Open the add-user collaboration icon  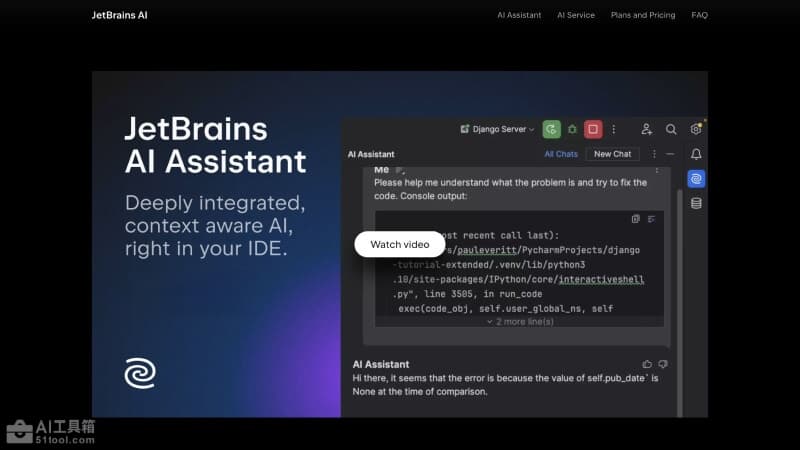[x=646, y=129]
